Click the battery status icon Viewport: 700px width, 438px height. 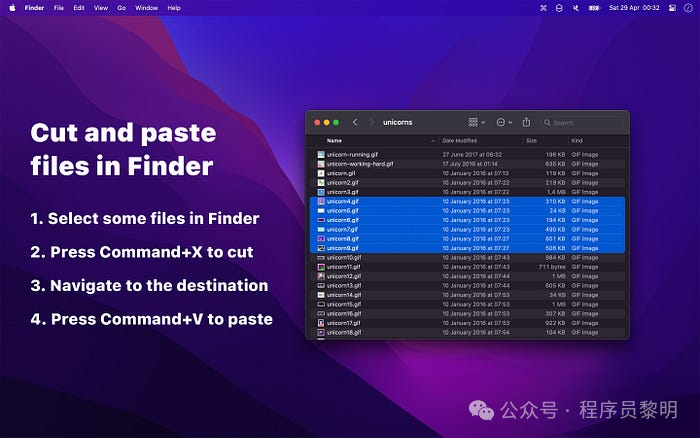point(594,8)
